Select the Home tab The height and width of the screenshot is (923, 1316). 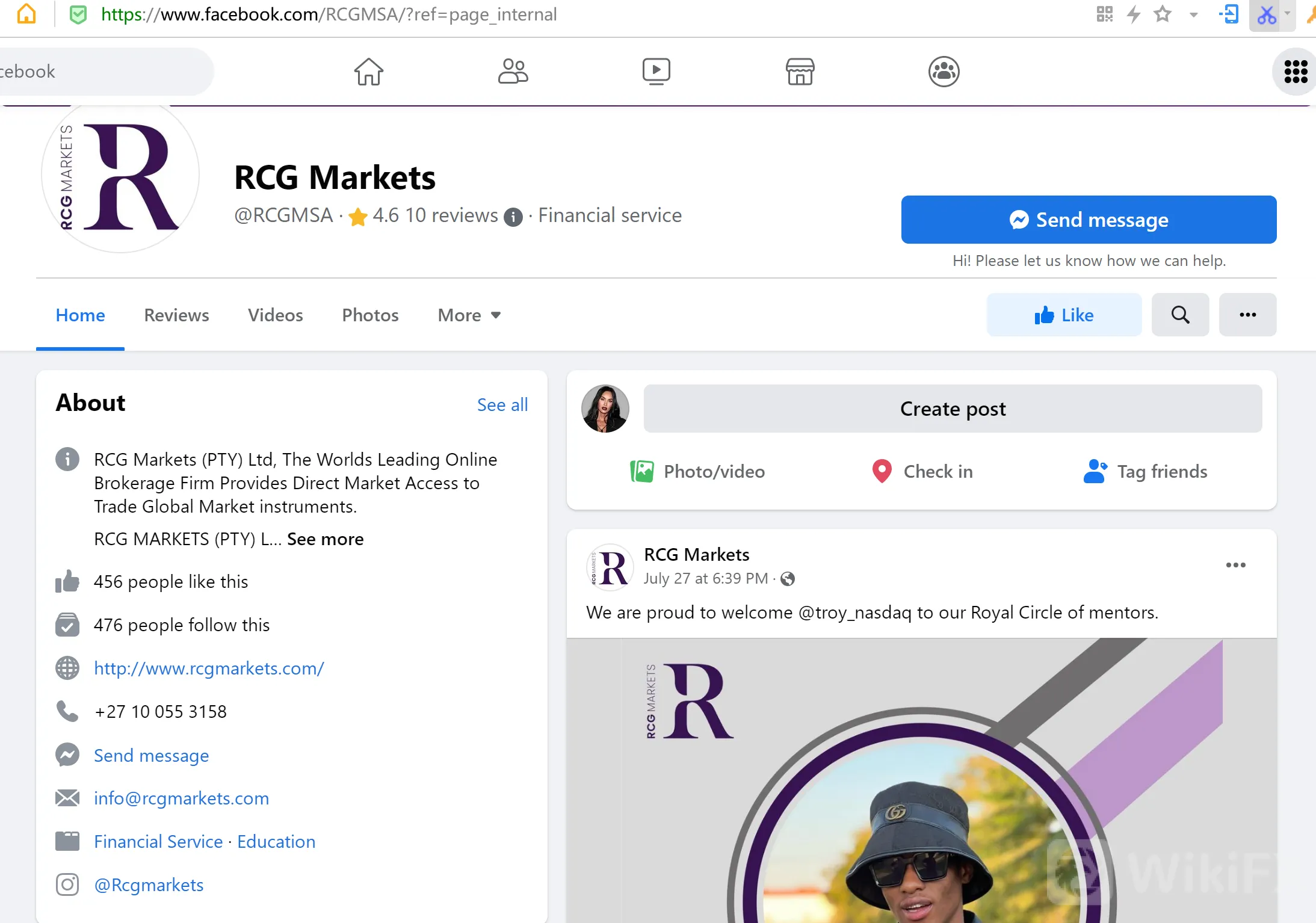pos(80,315)
